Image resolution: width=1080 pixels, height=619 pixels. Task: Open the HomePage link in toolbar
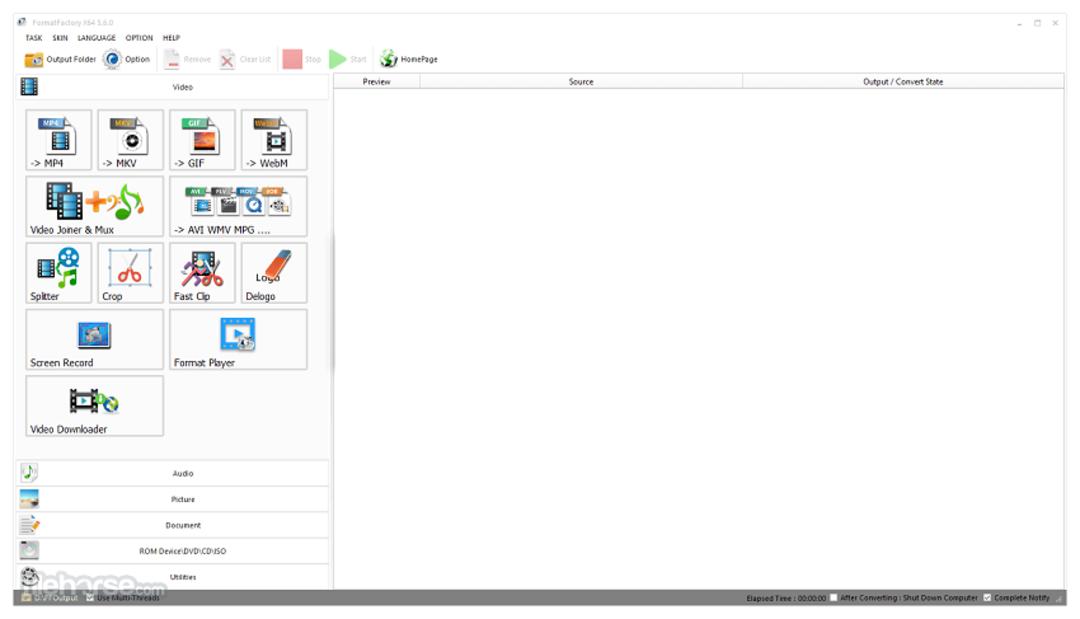408,59
